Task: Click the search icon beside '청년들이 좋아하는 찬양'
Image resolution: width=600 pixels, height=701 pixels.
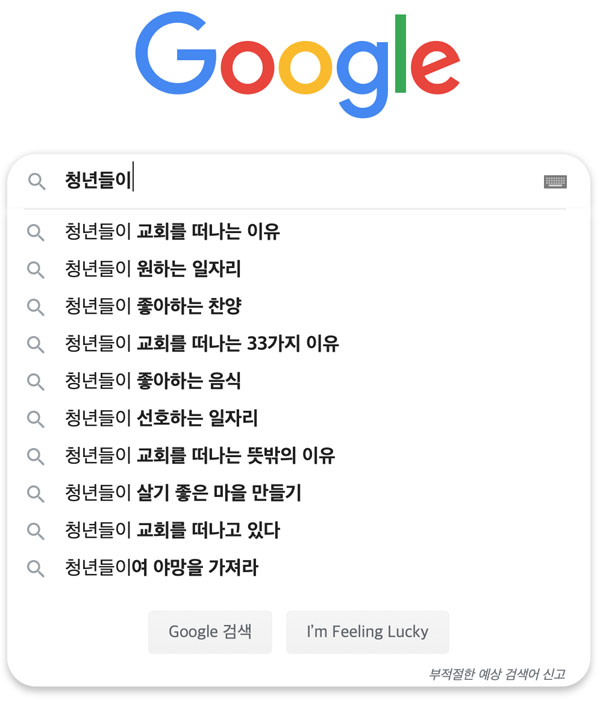Action: pyautogui.click(x=35, y=307)
